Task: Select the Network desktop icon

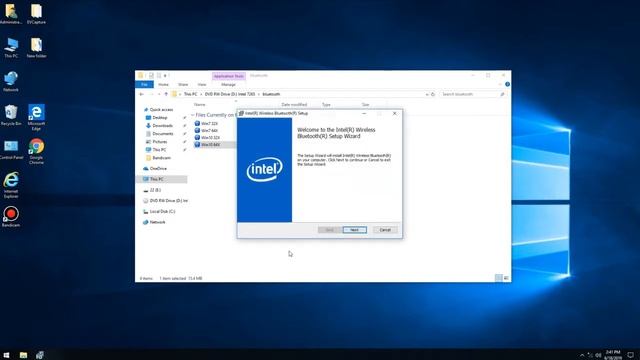Action: 11,81
